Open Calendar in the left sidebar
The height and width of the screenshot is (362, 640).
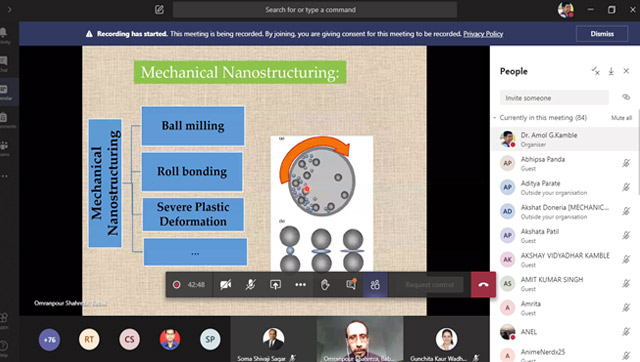pyautogui.click(x=4, y=92)
